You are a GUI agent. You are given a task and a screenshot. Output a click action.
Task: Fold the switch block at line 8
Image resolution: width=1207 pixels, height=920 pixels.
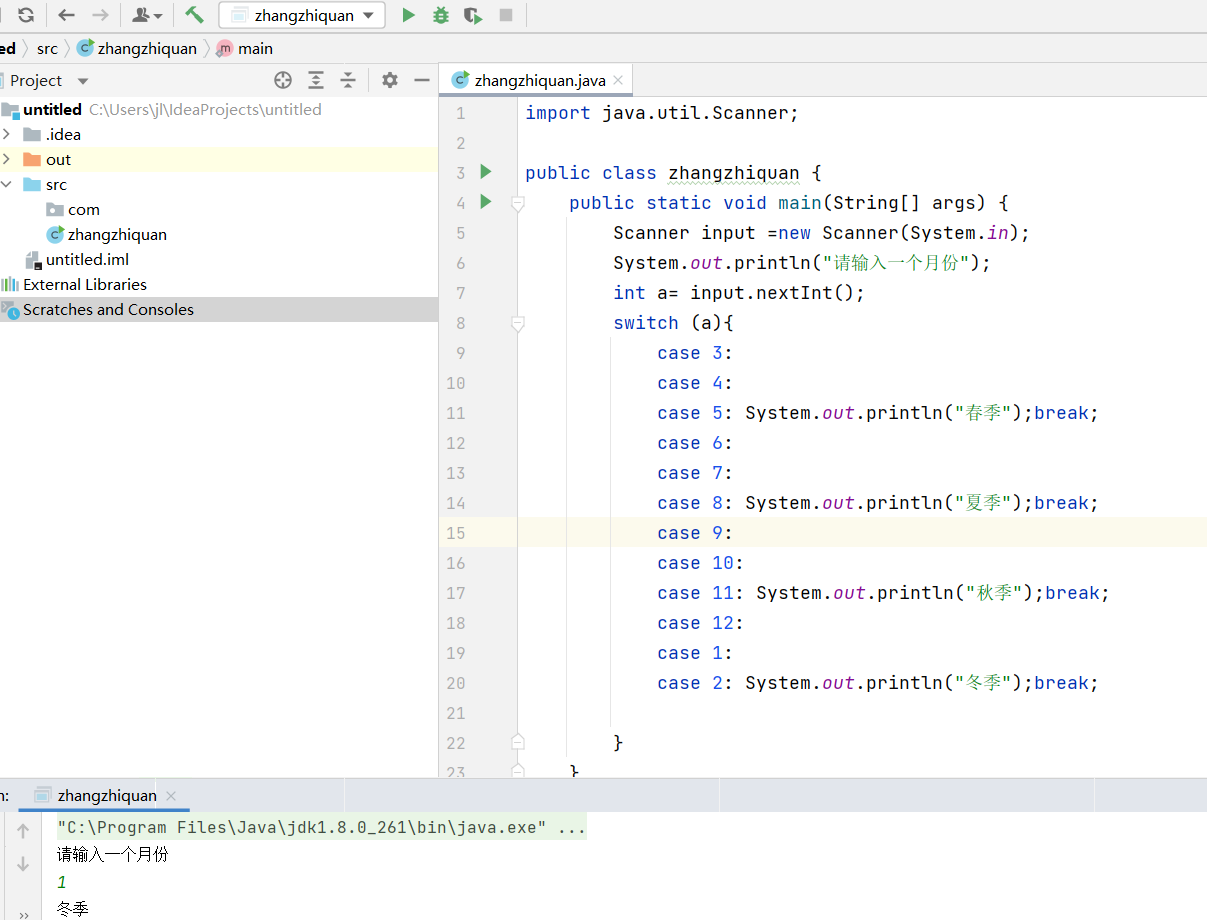tap(517, 323)
